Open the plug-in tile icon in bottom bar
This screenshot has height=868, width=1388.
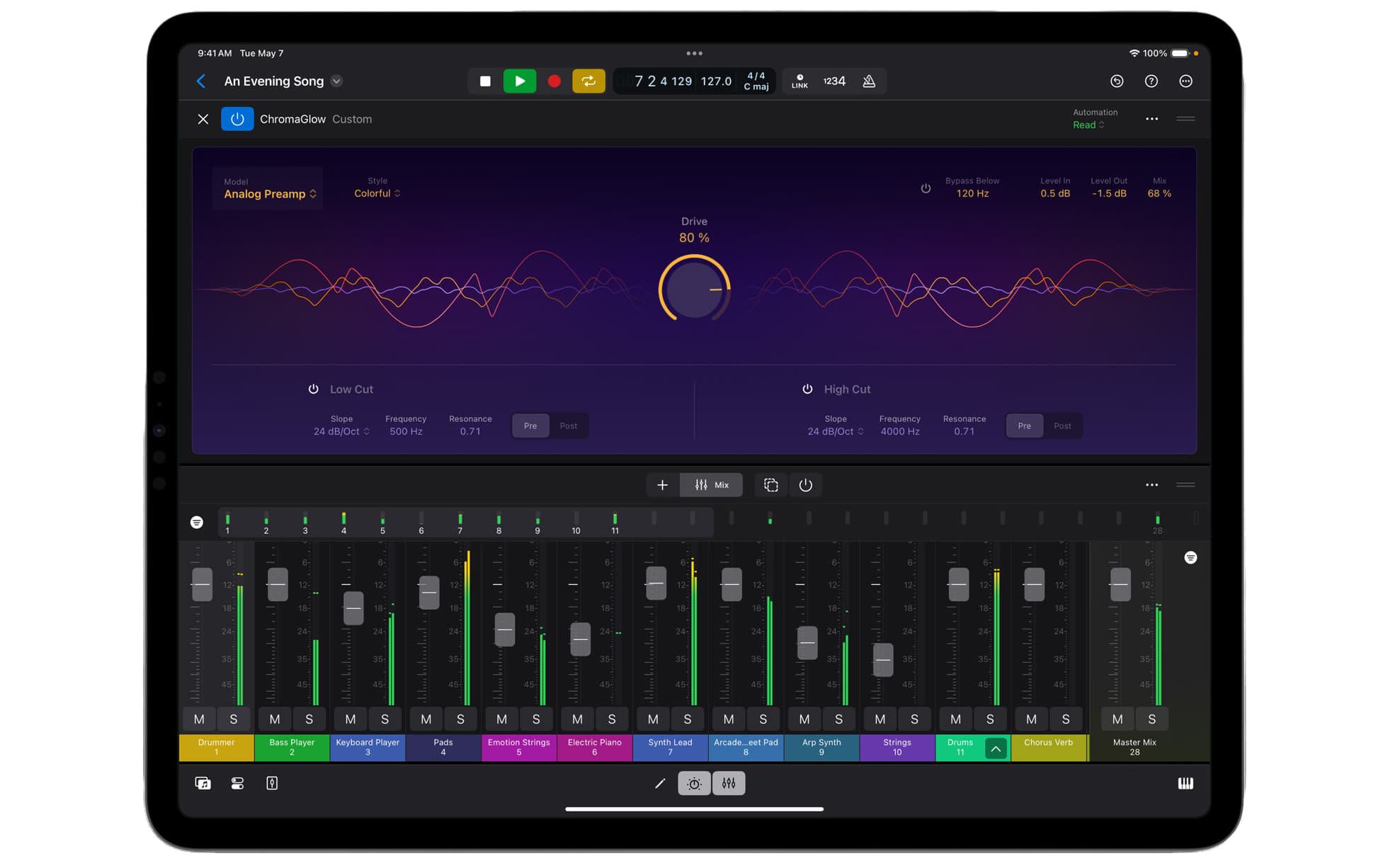click(272, 784)
